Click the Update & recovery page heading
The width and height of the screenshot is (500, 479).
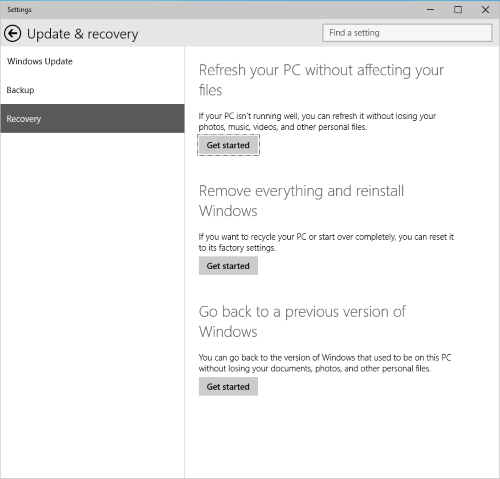pyautogui.click(x=82, y=34)
